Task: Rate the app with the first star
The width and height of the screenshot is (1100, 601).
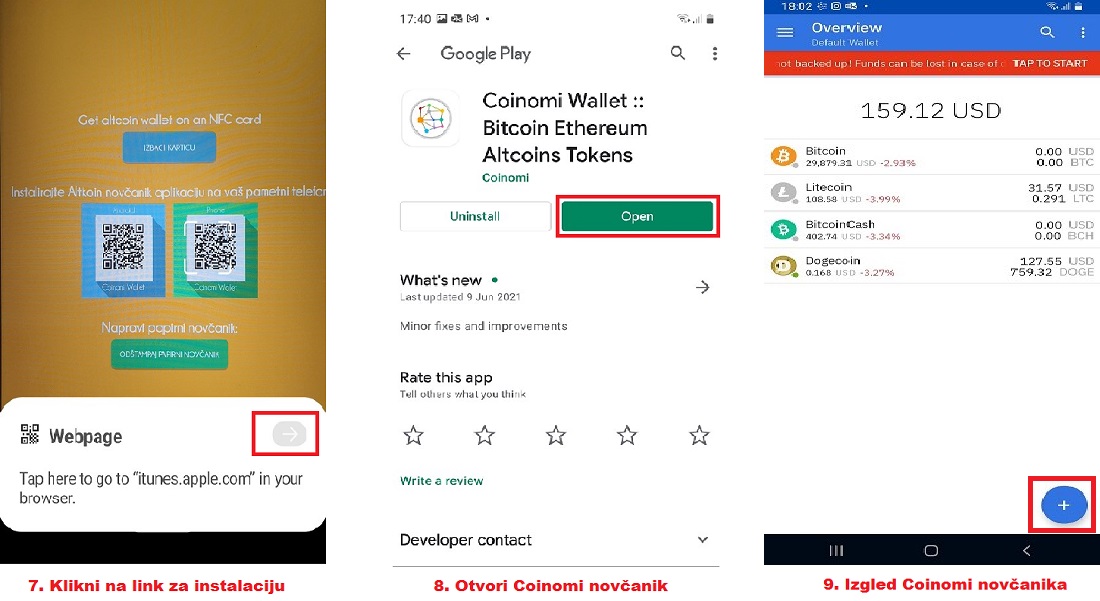Action: click(x=414, y=435)
